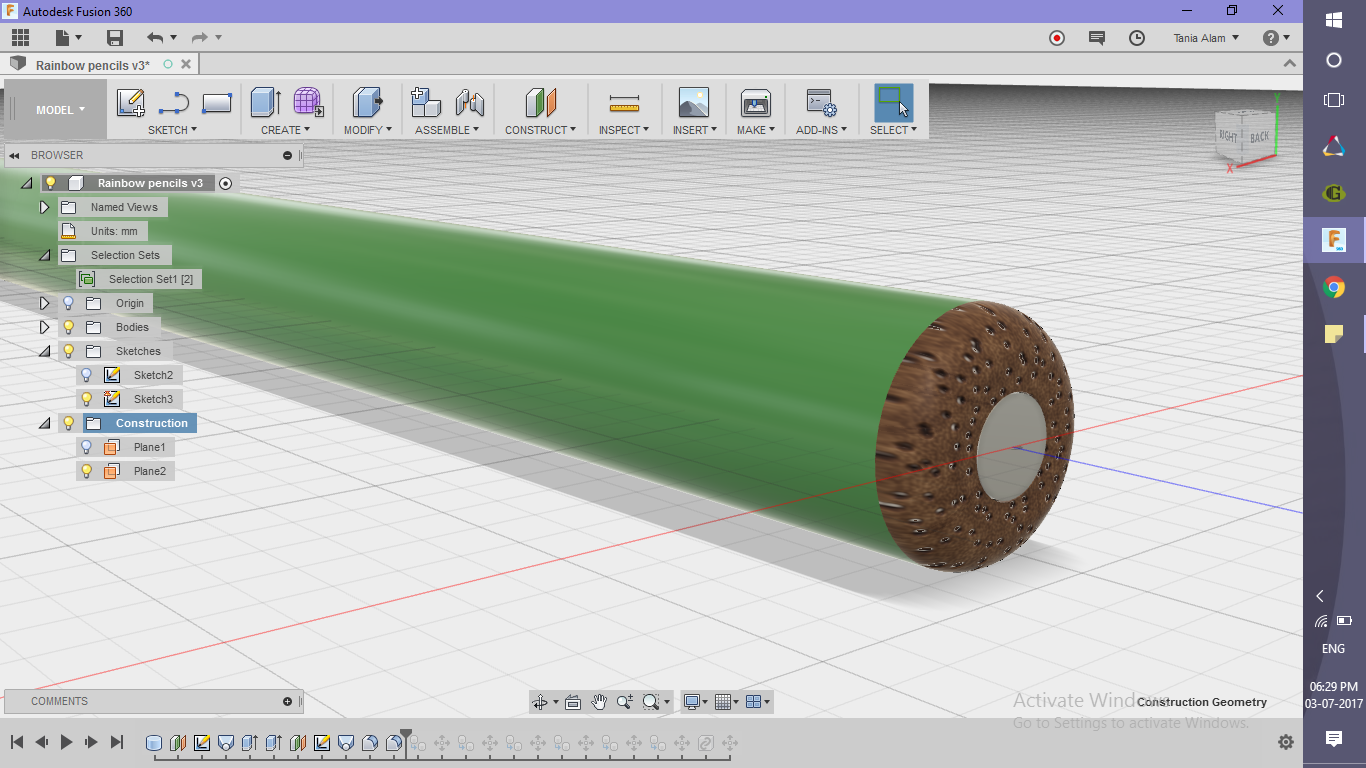Pick the Rectangle sketch tool
Screen dimensions: 1366x768
pyautogui.click(x=217, y=103)
